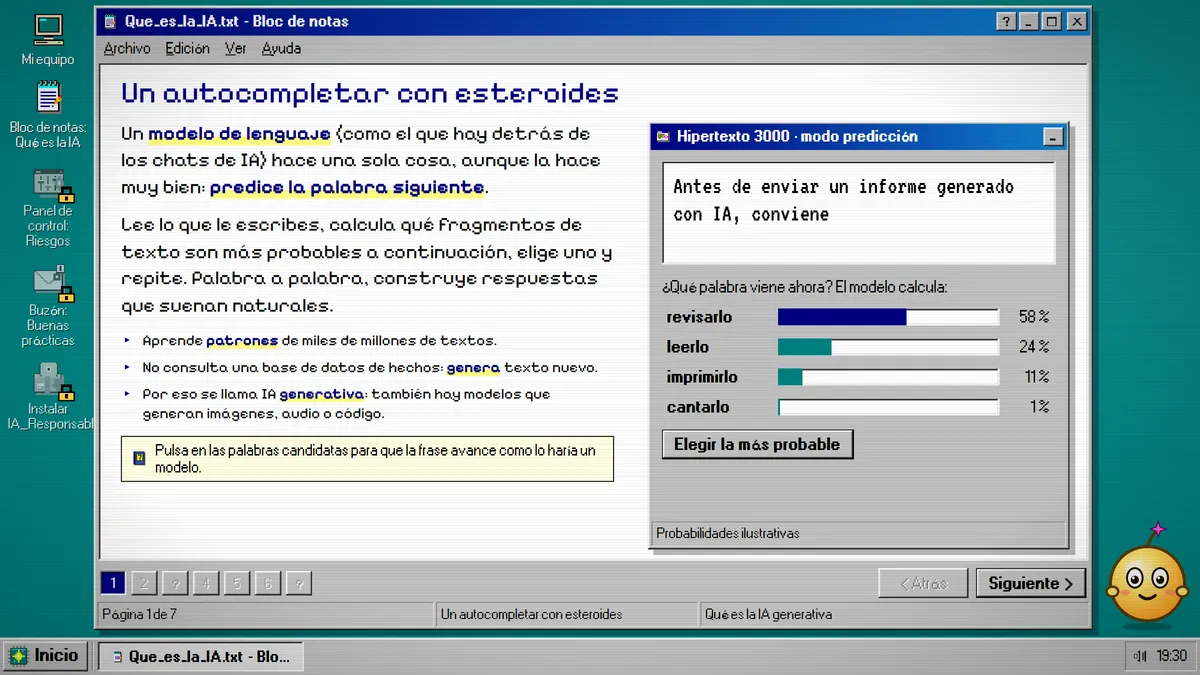Select page 1 button
The image size is (1200, 675).
point(113,583)
